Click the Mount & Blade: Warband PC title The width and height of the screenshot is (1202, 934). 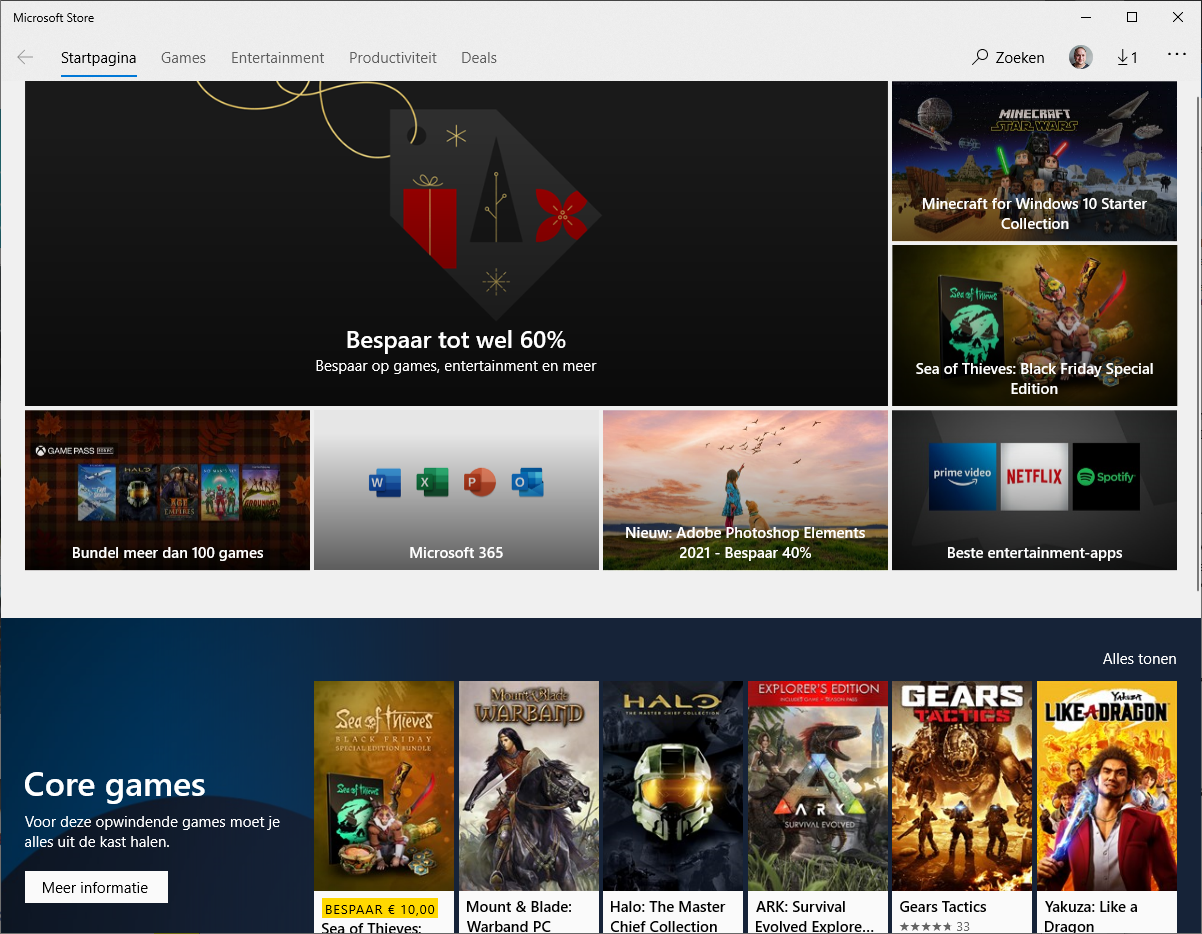pyautogui.click(x=519, y=916)
